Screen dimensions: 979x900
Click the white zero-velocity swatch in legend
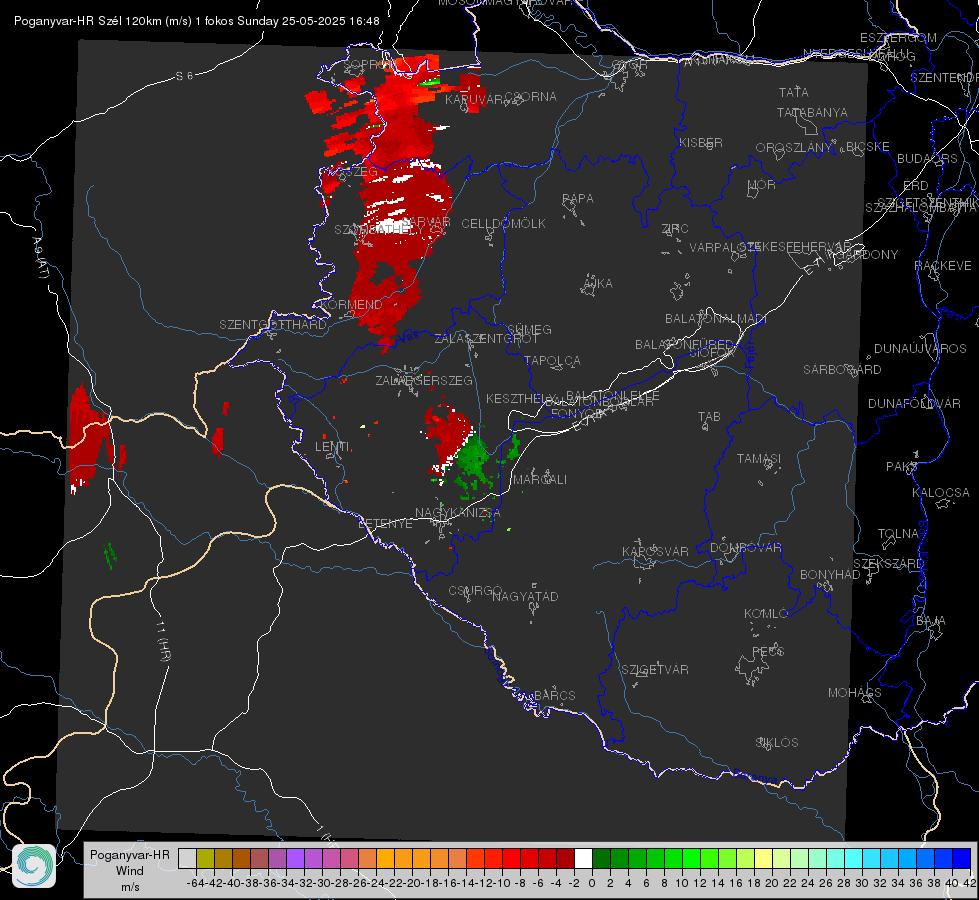pos(583,859)
